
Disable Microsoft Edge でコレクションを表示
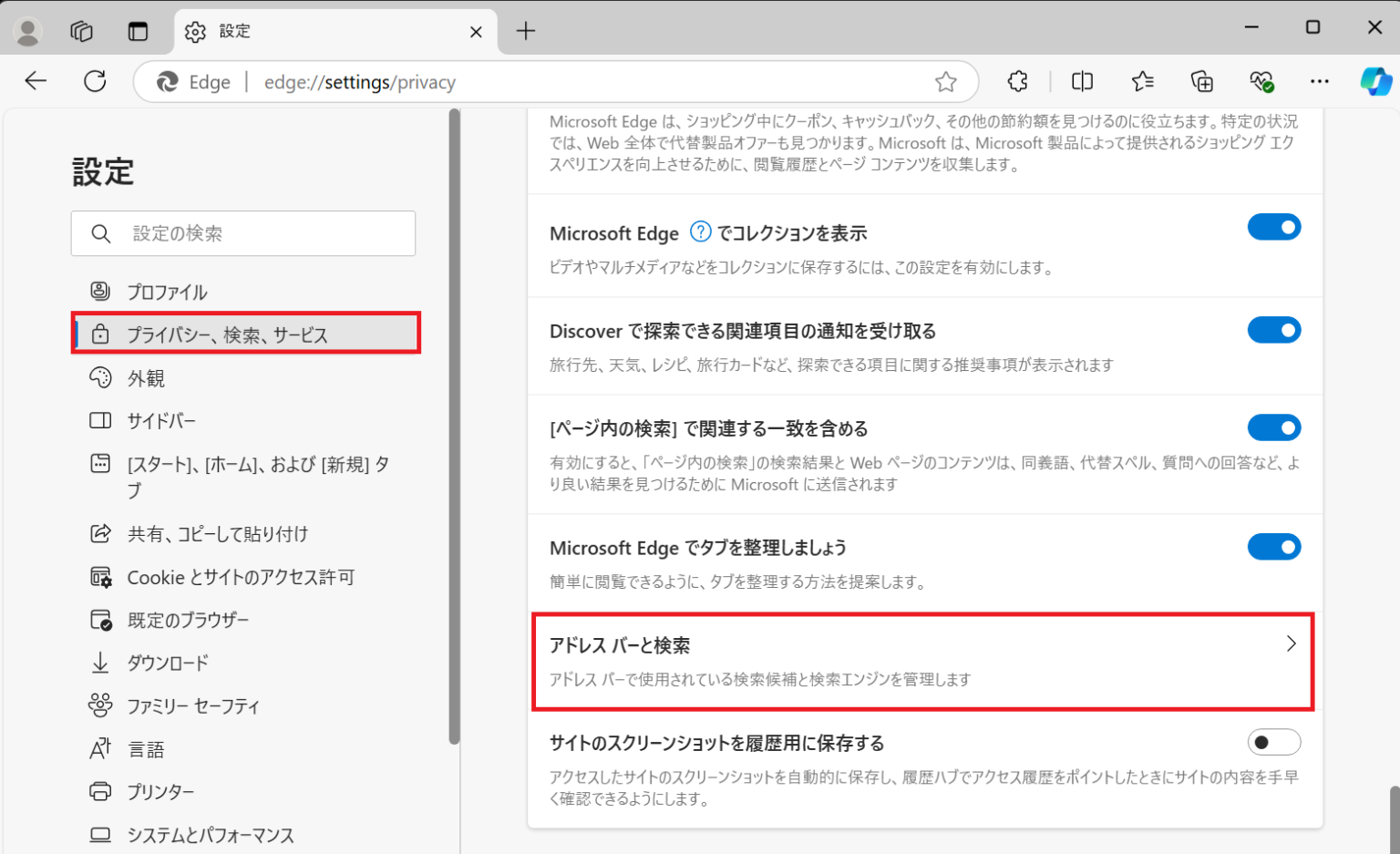click(x=1274, y=227)
